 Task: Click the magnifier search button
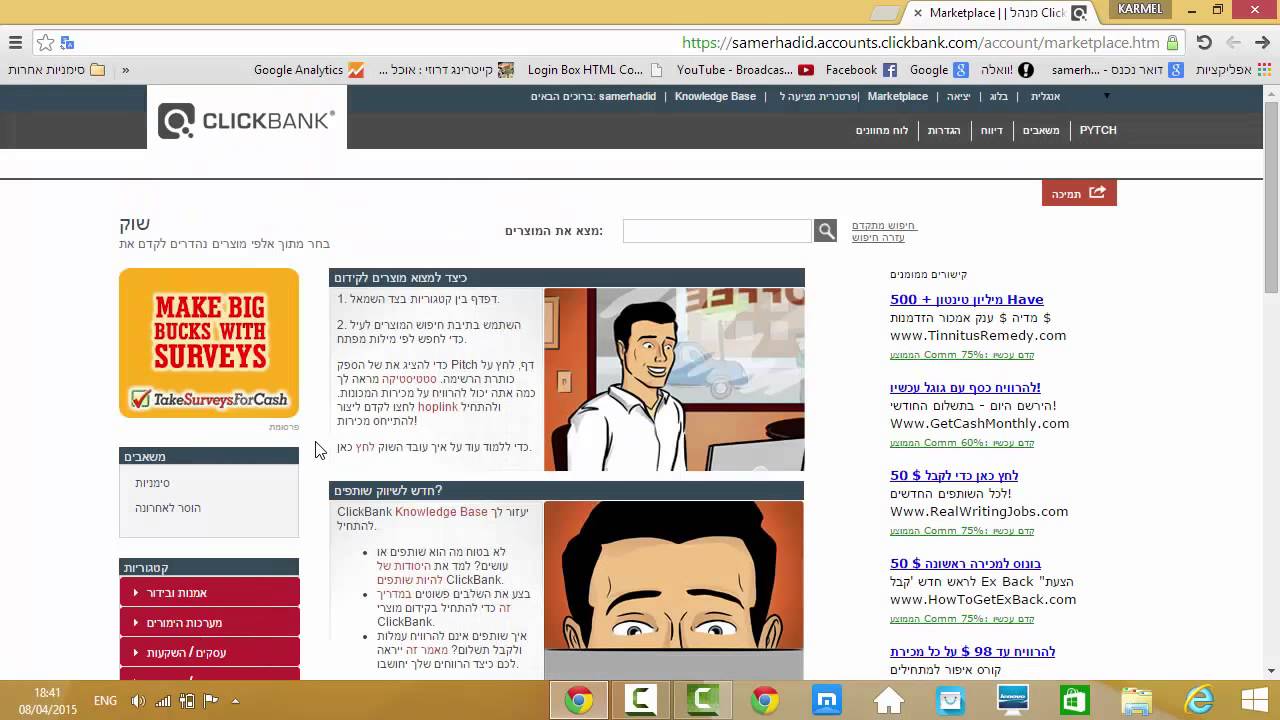[826, 231]
